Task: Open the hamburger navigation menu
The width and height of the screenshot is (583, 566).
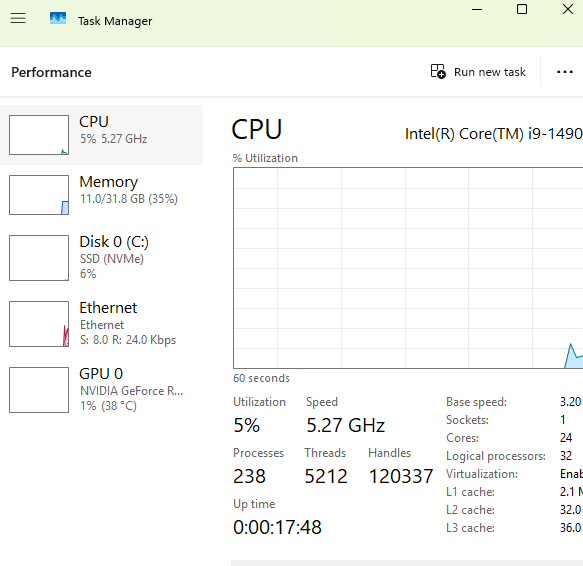Action: pyautogui.click(x=18, y=18)
